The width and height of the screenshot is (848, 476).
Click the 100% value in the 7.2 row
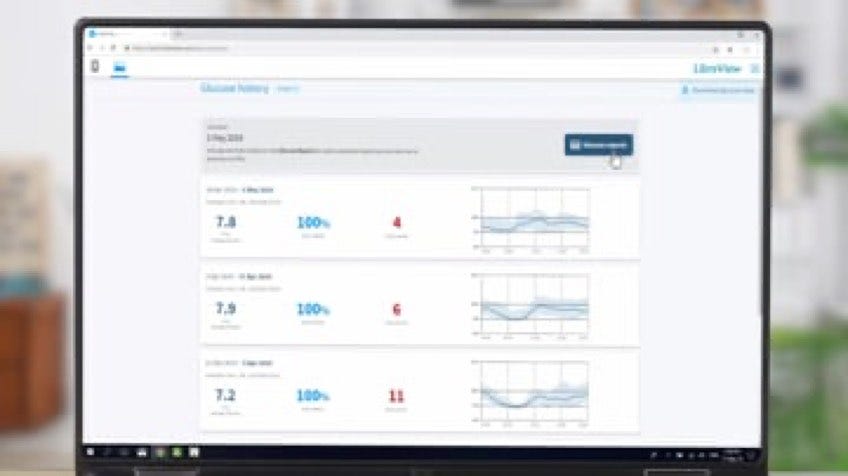[313, 395]
